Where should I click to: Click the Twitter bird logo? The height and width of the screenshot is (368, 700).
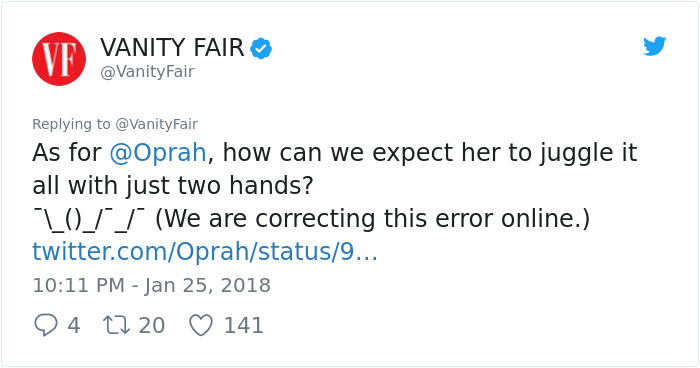click(x=654, y=46)
